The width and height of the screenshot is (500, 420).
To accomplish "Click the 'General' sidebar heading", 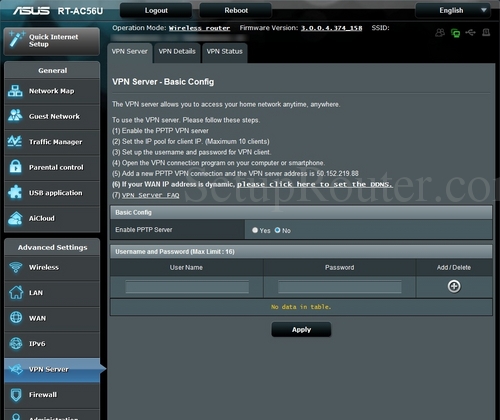I will (52, 70).
